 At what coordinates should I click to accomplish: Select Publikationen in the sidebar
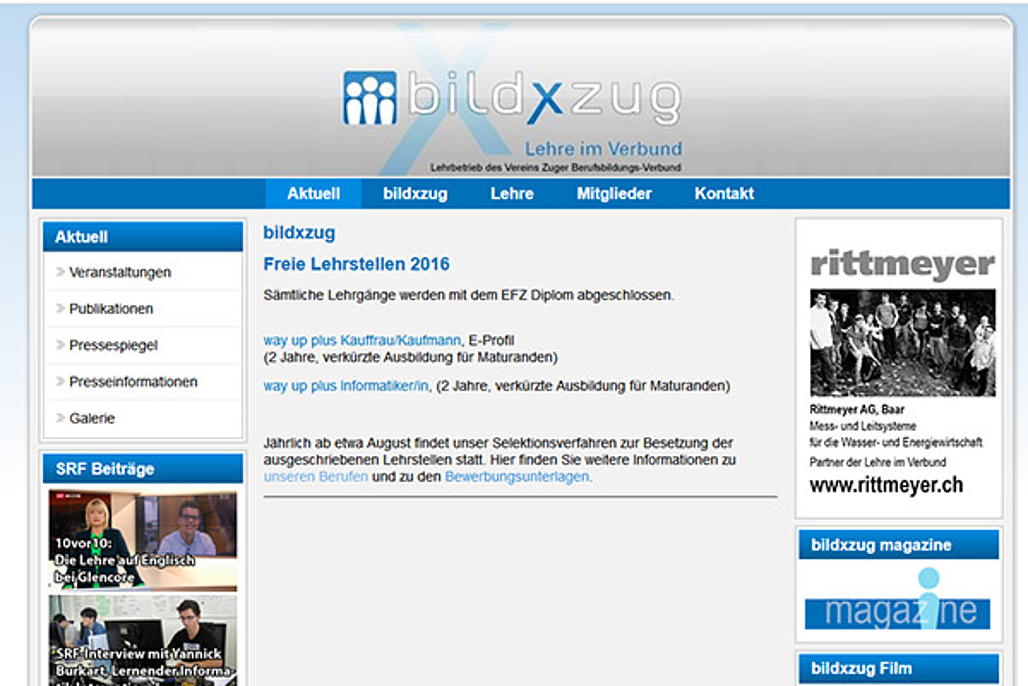111,309
